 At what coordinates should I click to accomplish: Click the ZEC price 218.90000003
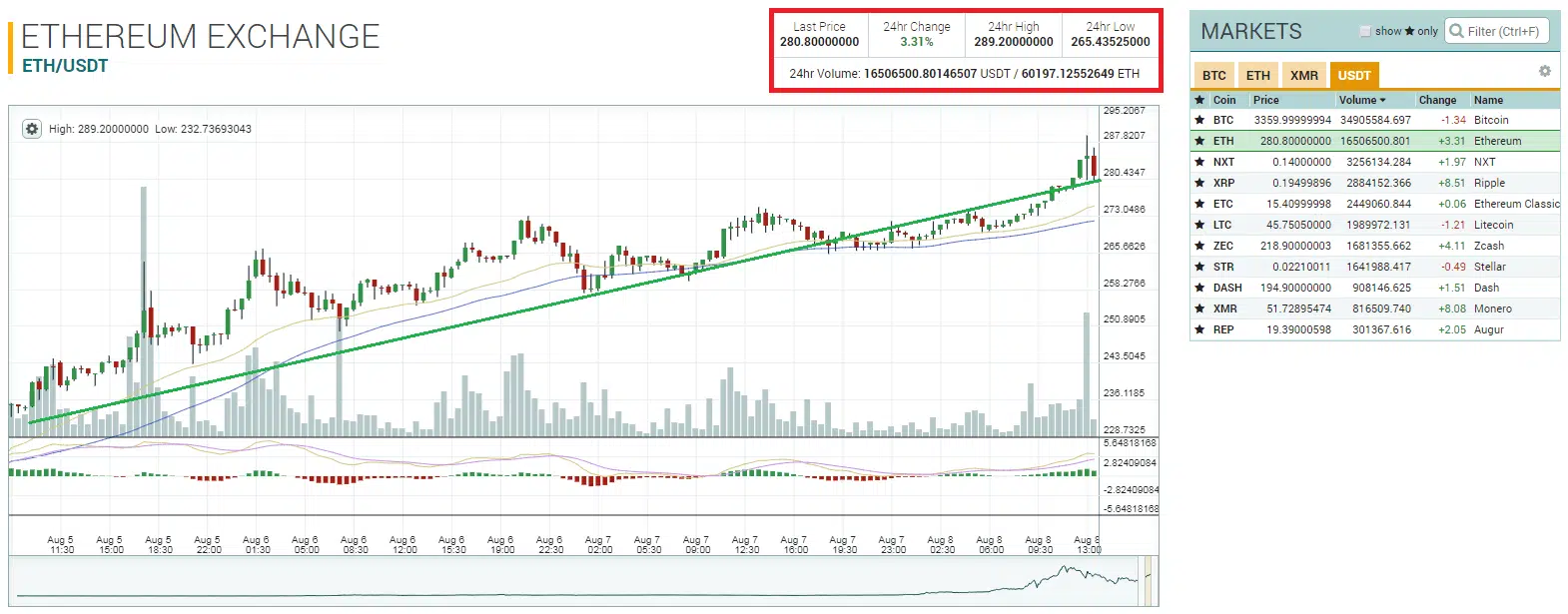1295,246
